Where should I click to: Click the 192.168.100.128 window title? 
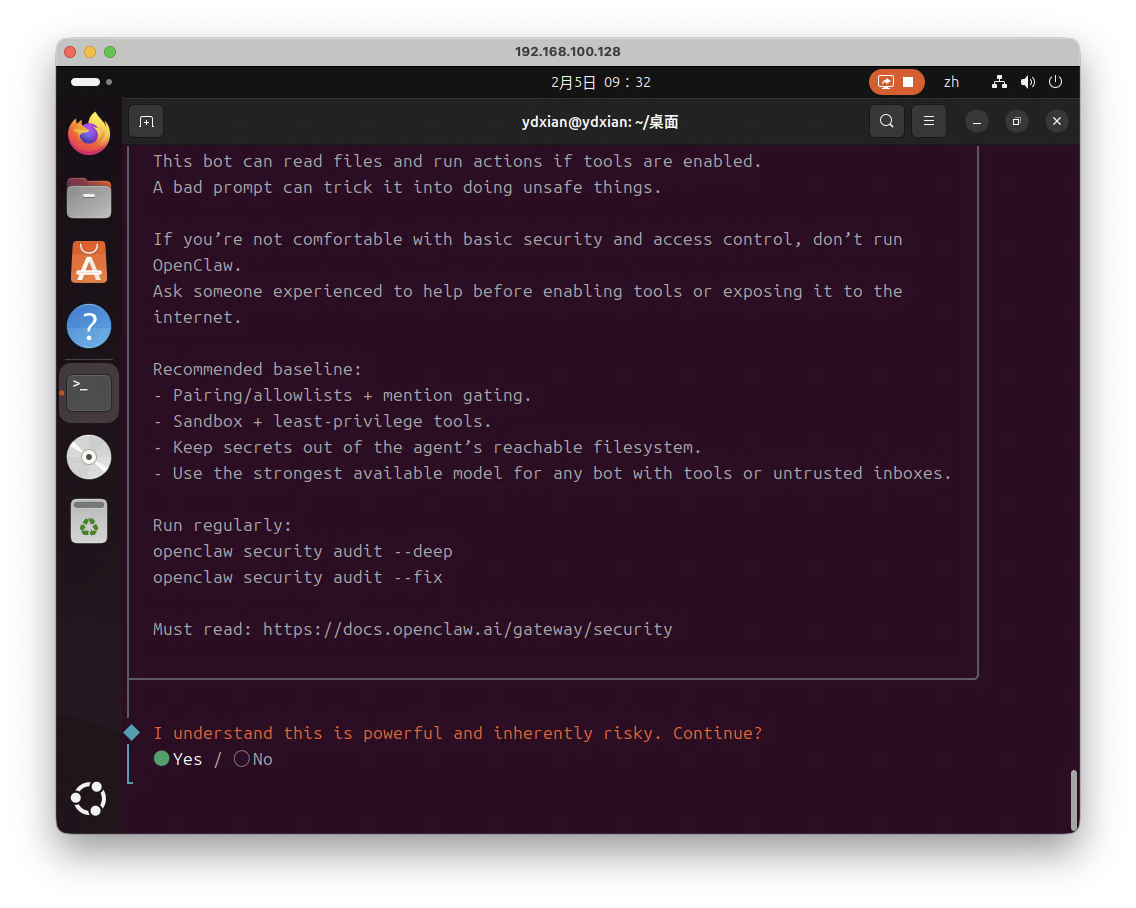click(x=568, y=51)
